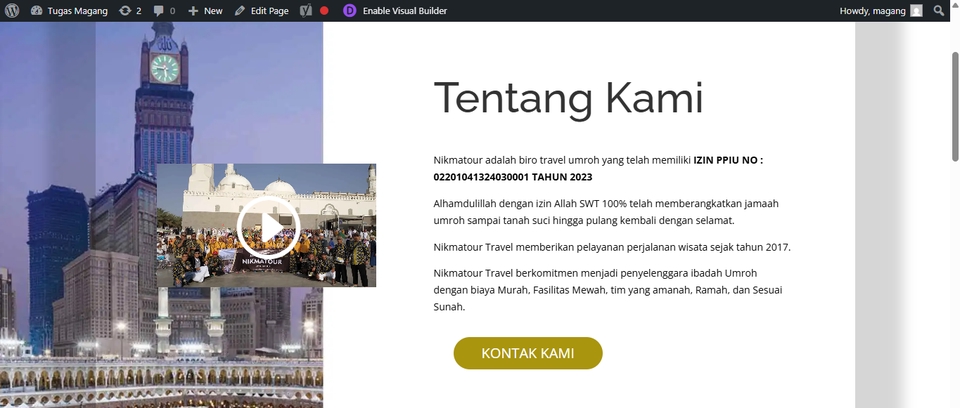Screen dimensions: 960x408
Task: Click the Tugas Magang dashboard icon
Action: point(36,10)
